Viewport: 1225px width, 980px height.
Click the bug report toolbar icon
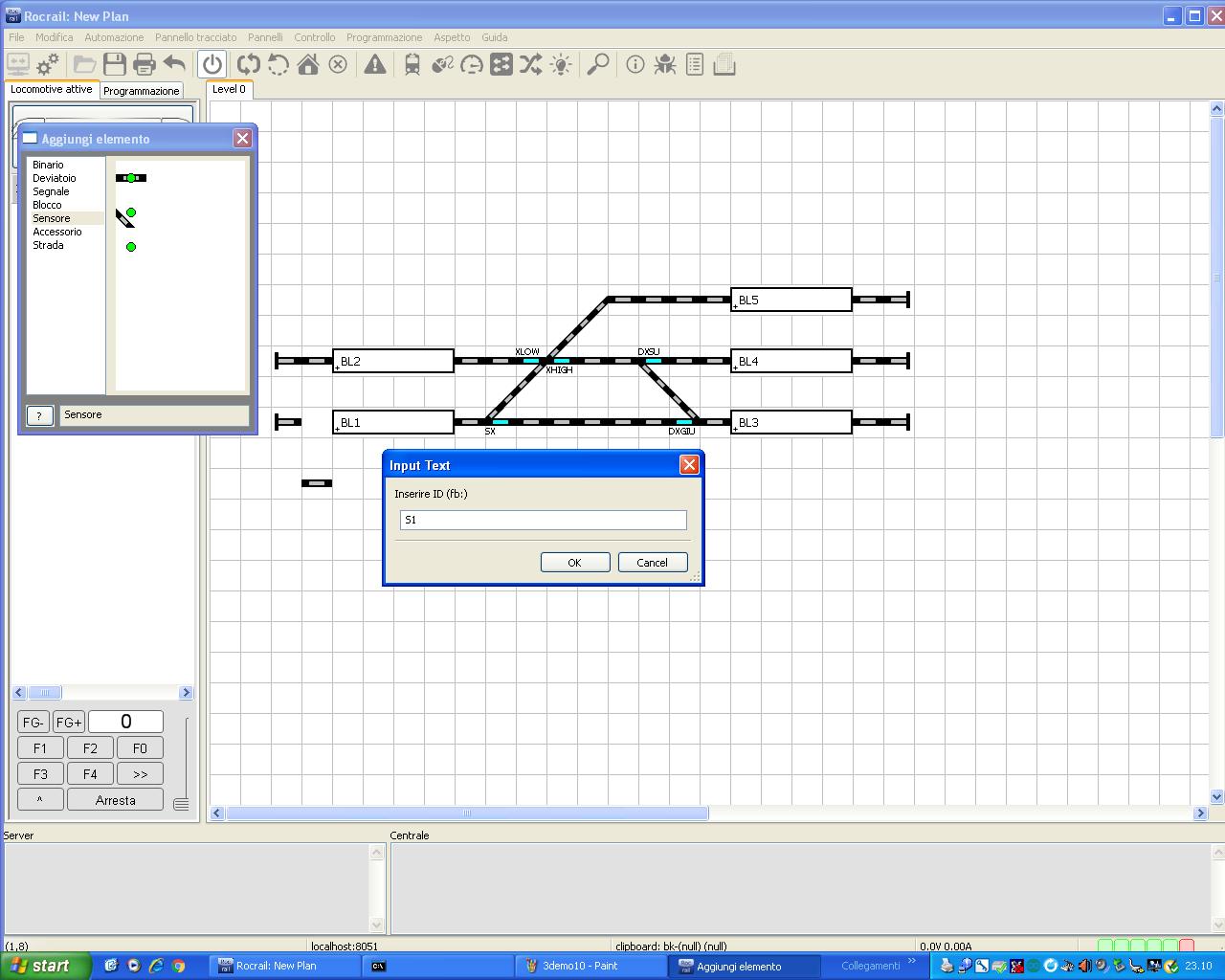coord(665,64)
